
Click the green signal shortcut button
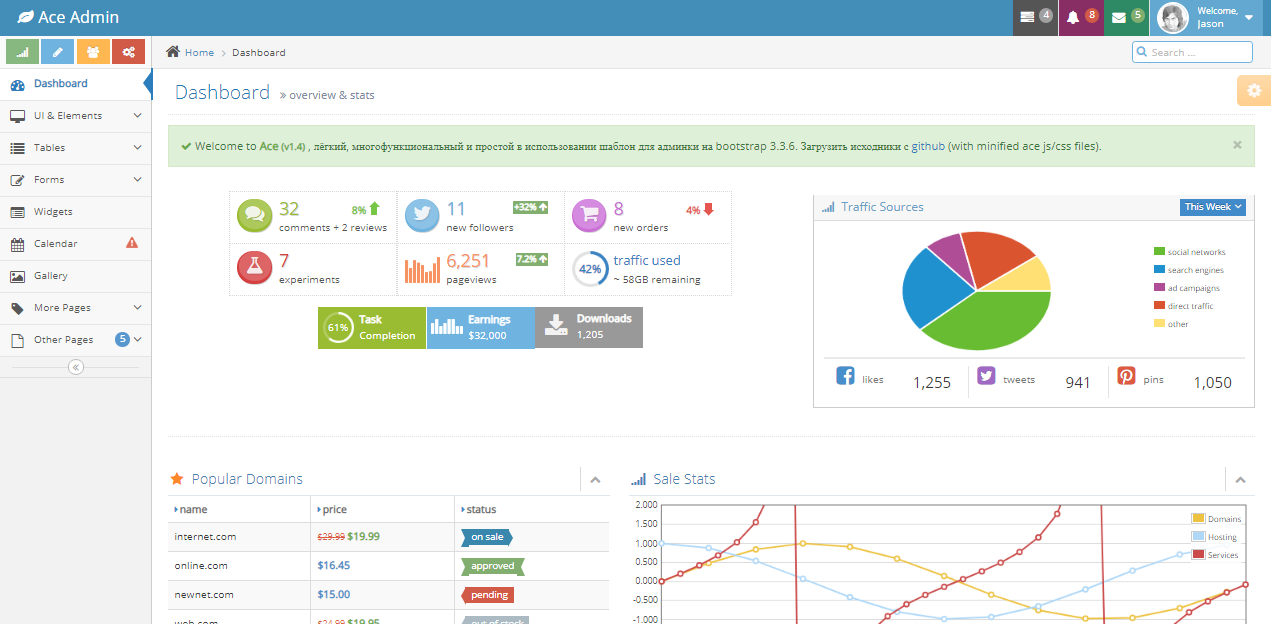[23, 52]
